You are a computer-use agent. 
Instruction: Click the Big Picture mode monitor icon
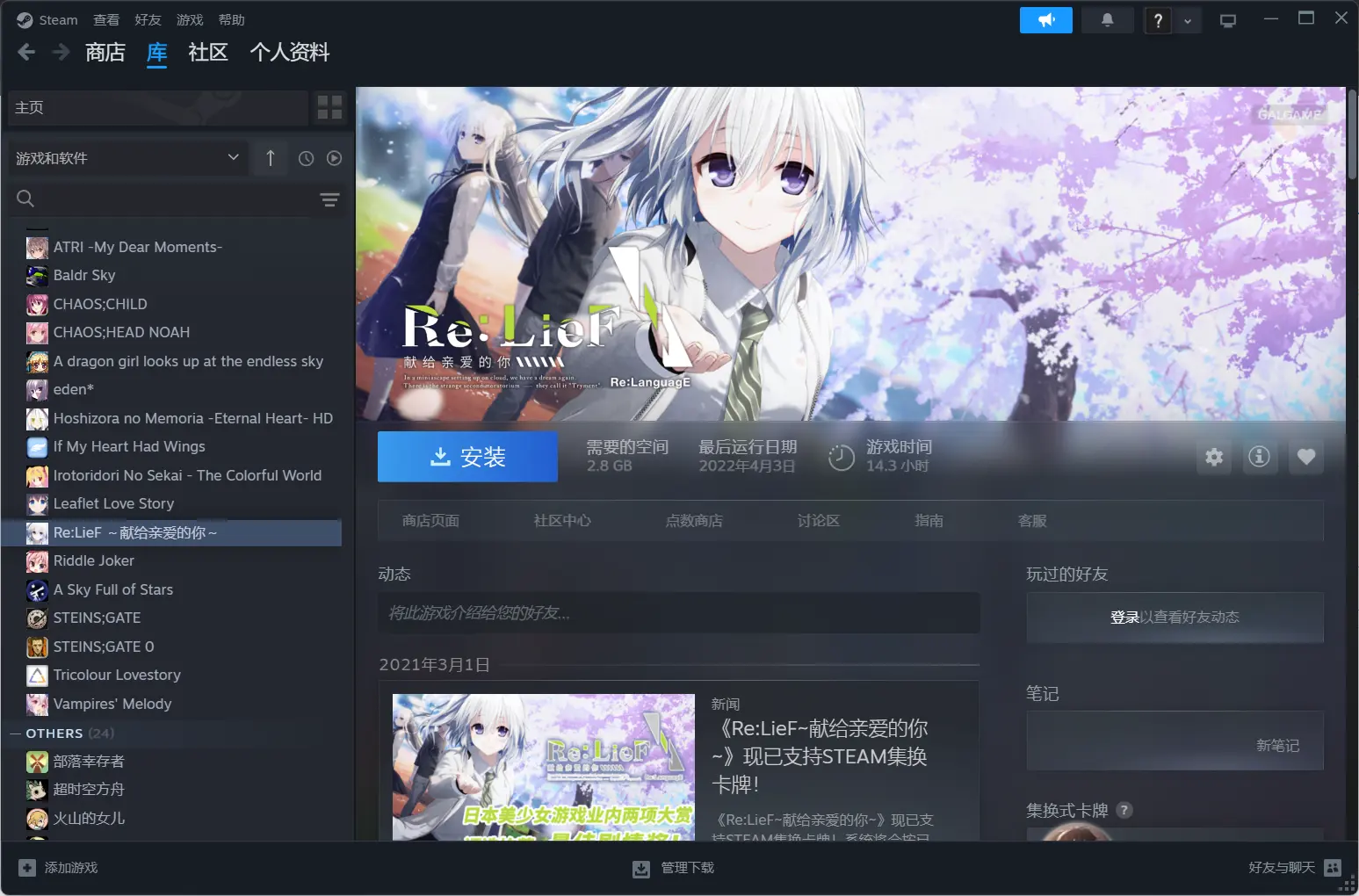[x=1227, y=20]
